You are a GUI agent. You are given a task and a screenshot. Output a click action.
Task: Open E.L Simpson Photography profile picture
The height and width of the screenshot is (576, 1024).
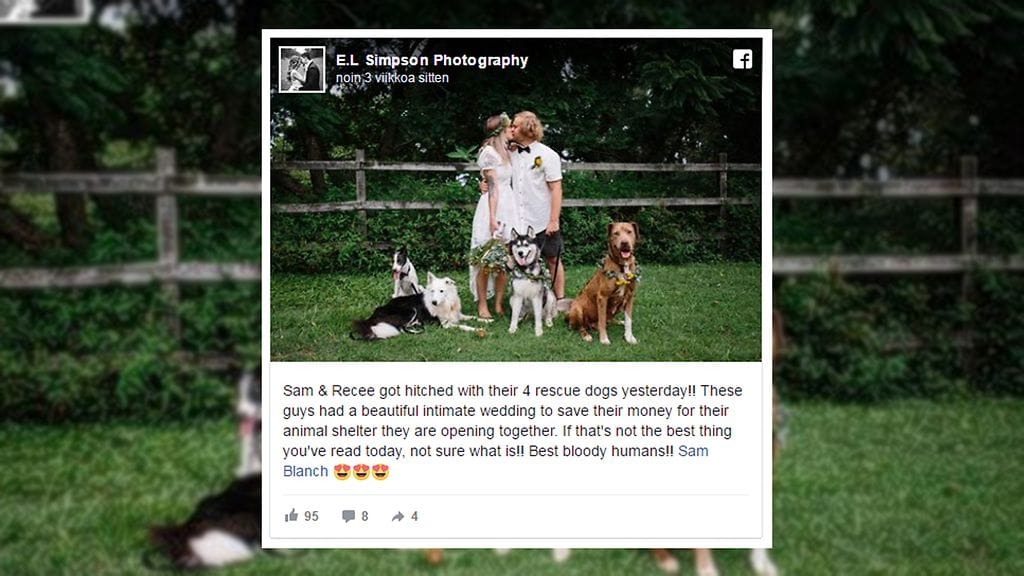(x=302, y=69)
